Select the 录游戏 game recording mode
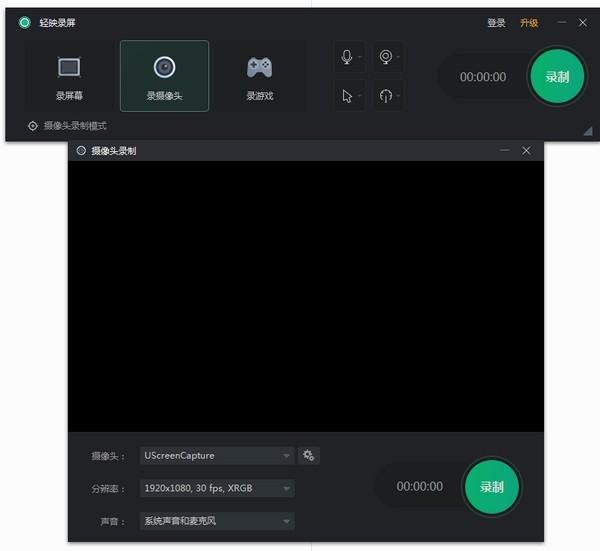This screenshot has width=600, height=551. 259,76
